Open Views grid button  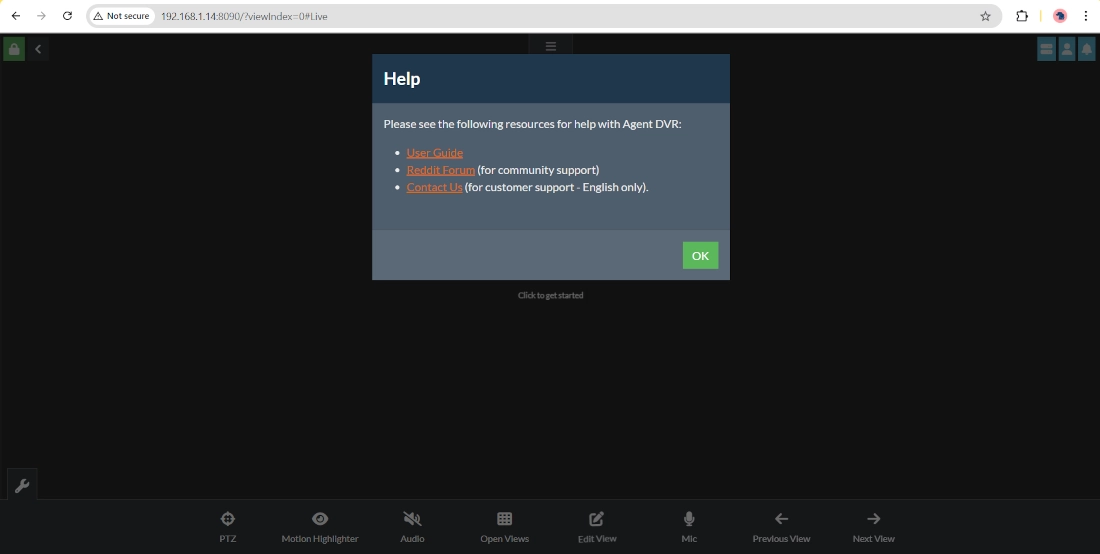[504, 527]
